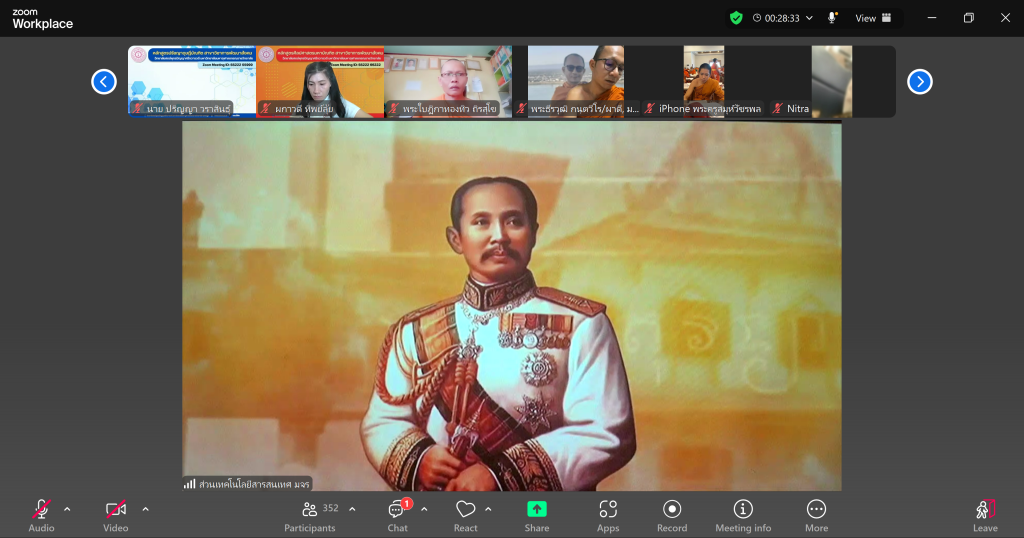Show next participants with right arrow

click(x=920, y=82)
